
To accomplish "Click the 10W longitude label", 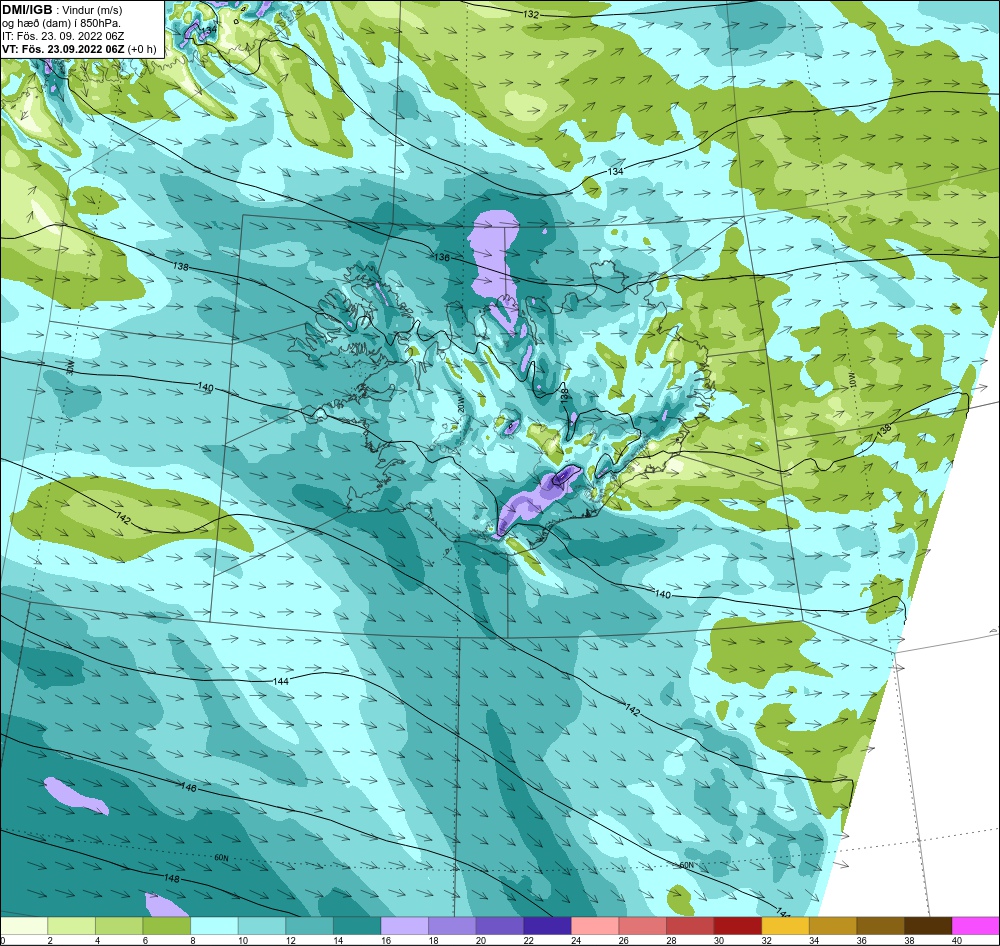I will [x=851, y=380].
